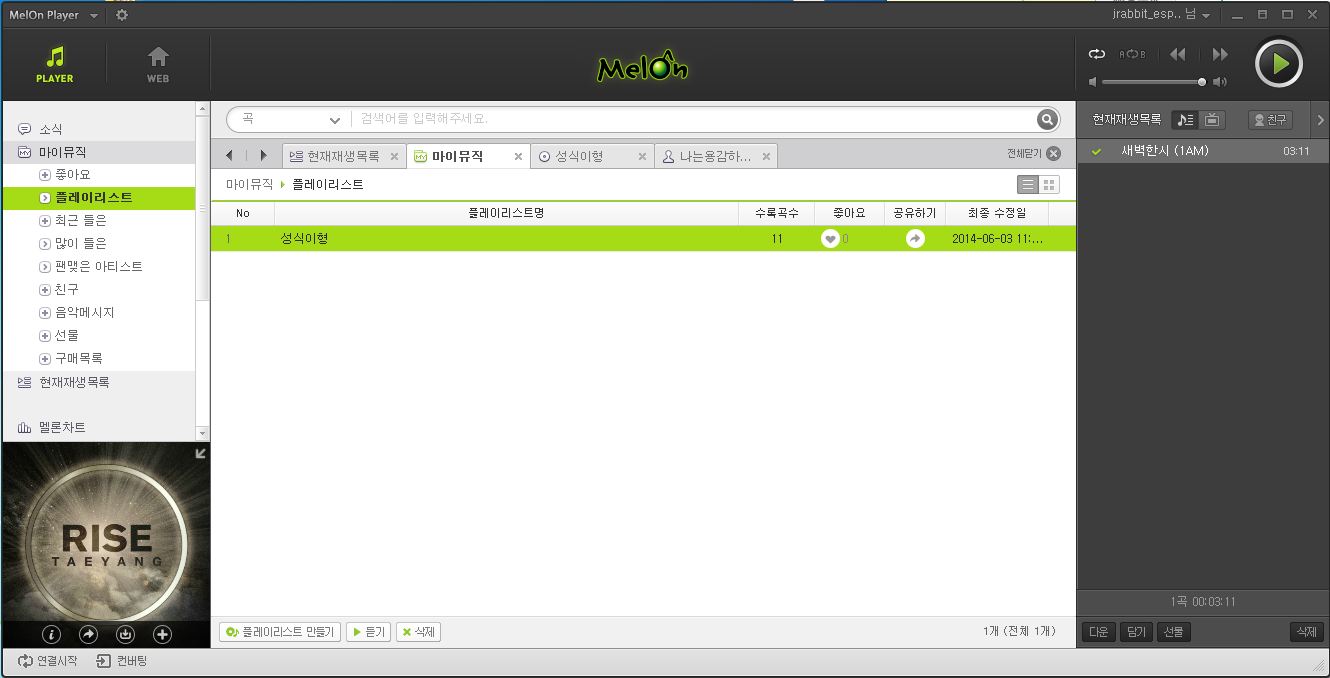The image size is (1330, 678).
Task: Click the plus icon below album art
Action: click(x=162, y=634)
